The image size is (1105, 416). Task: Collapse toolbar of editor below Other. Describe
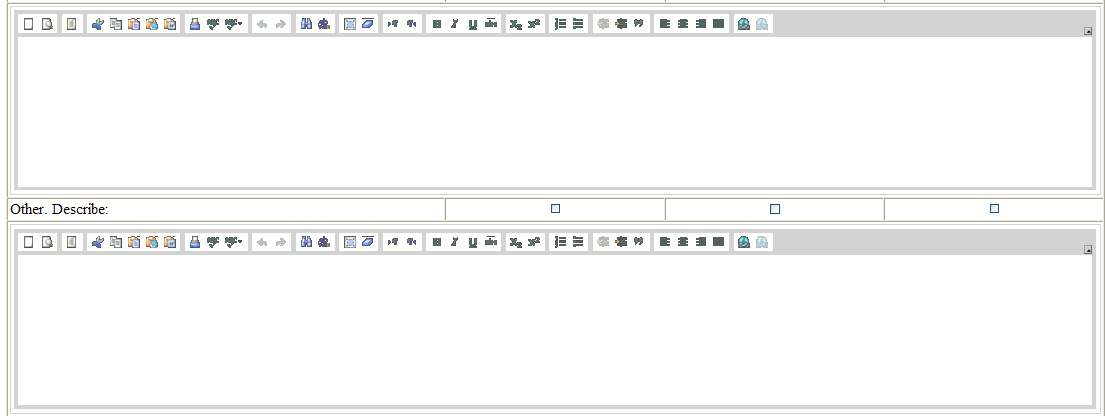tap(1089, 249)
